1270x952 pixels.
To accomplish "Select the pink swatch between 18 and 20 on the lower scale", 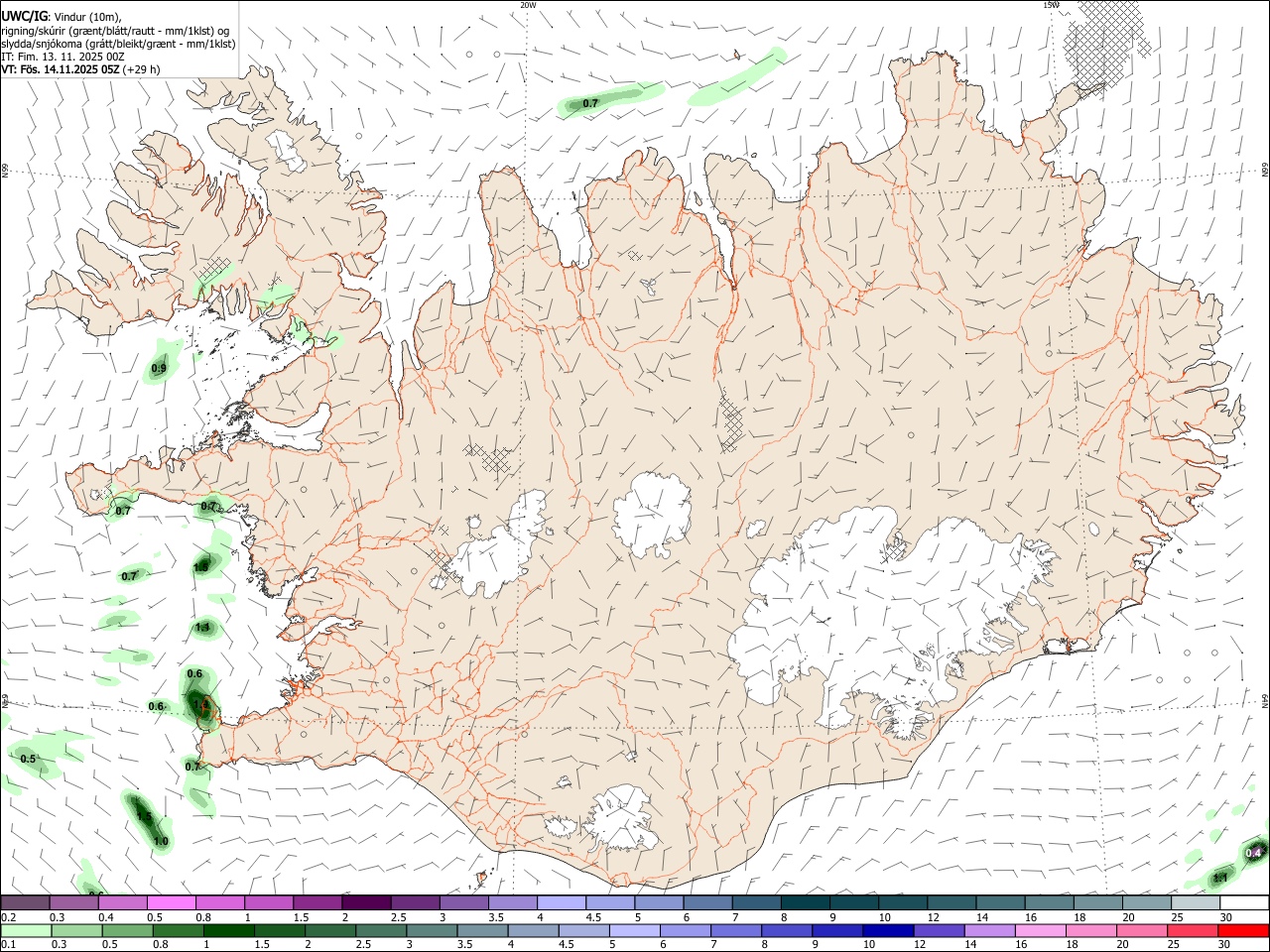I will click(x=1091, y=931).
